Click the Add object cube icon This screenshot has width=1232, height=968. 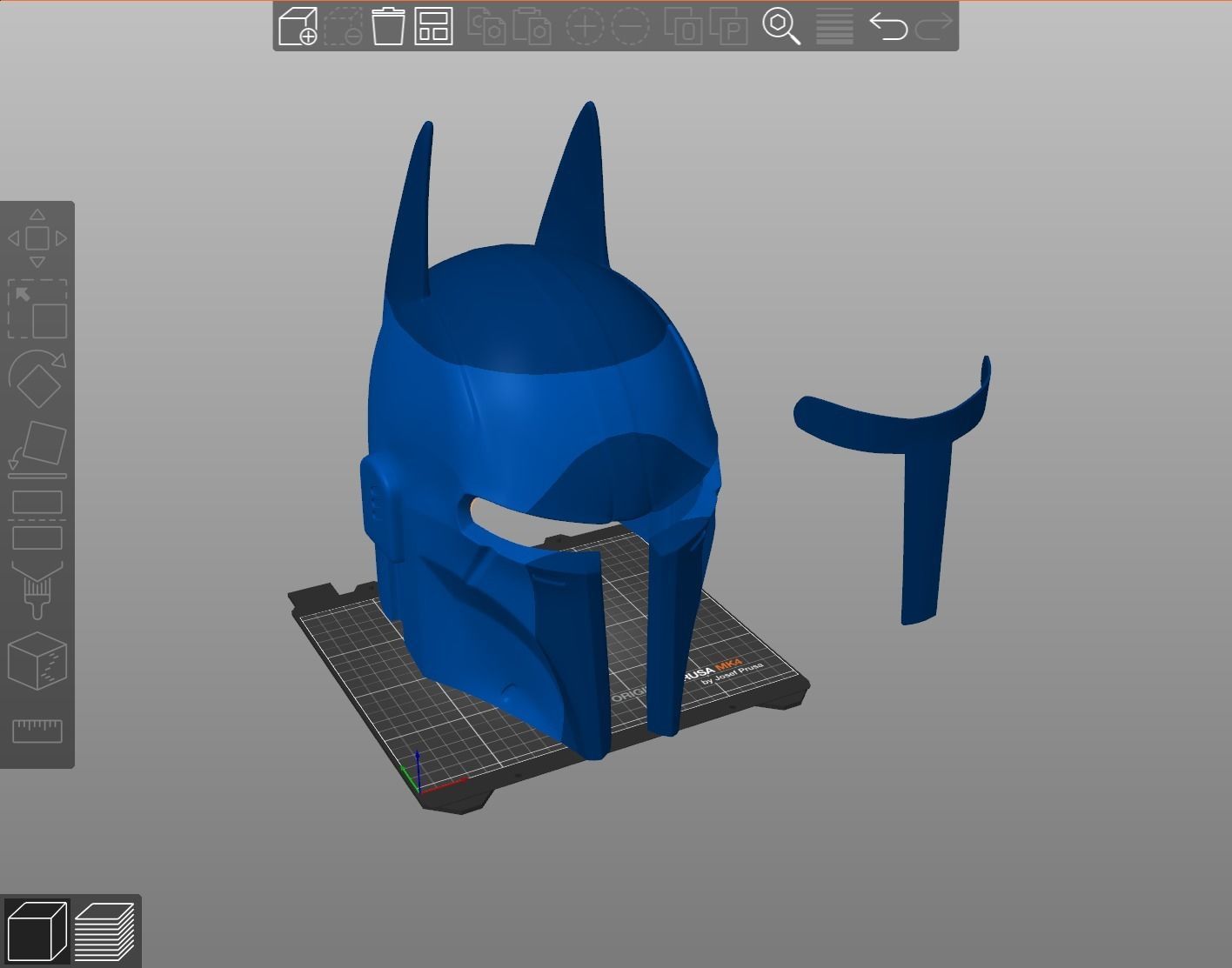(298, 26)
